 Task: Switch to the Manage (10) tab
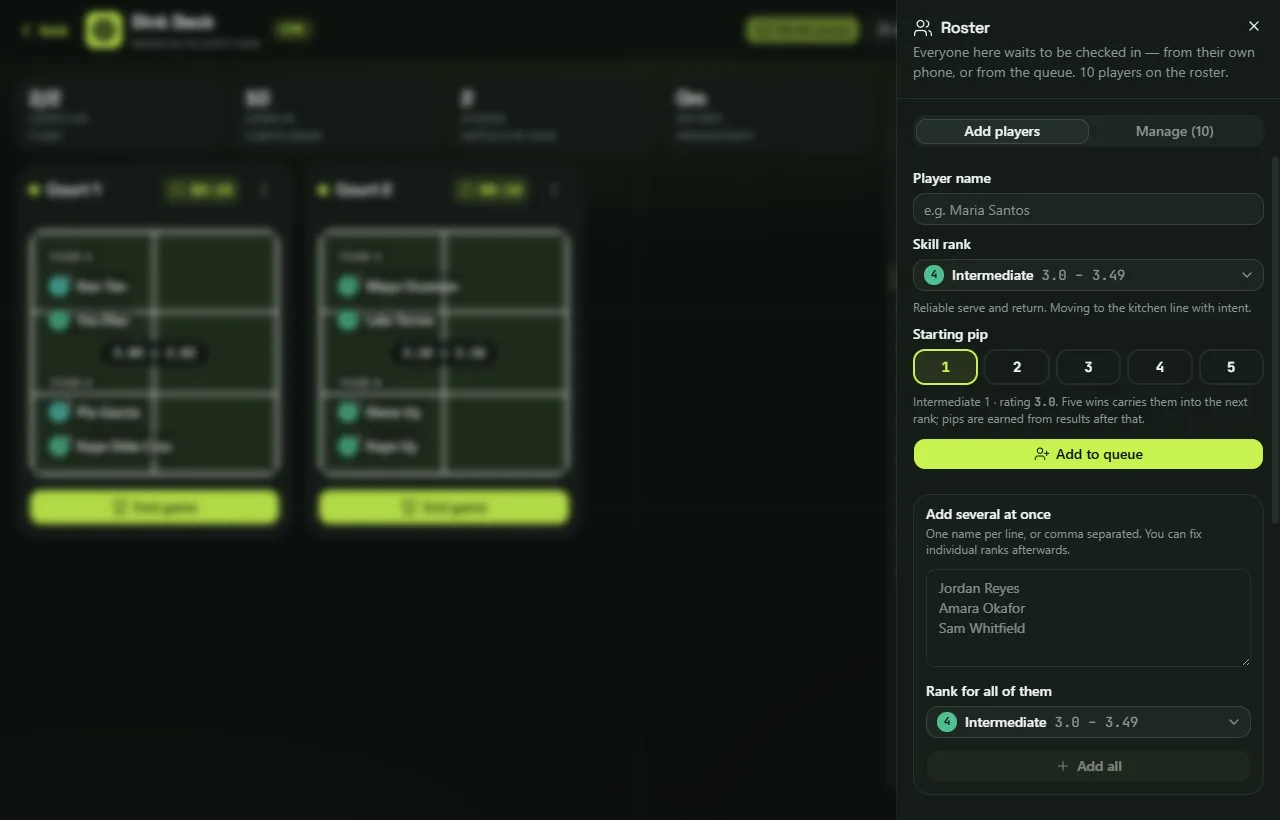1175,131
